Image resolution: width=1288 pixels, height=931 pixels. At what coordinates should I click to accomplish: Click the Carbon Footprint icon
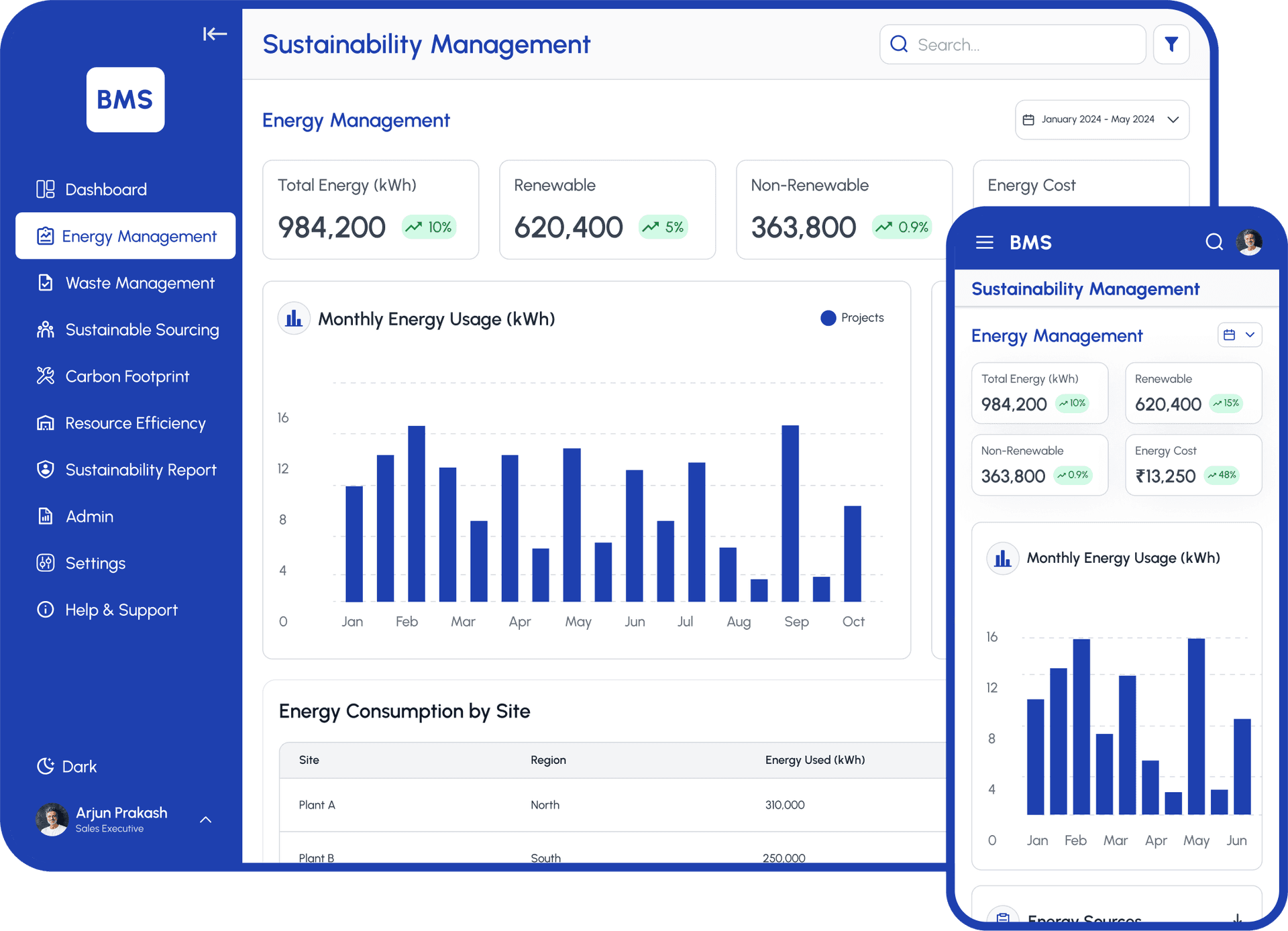click(45, 376)
